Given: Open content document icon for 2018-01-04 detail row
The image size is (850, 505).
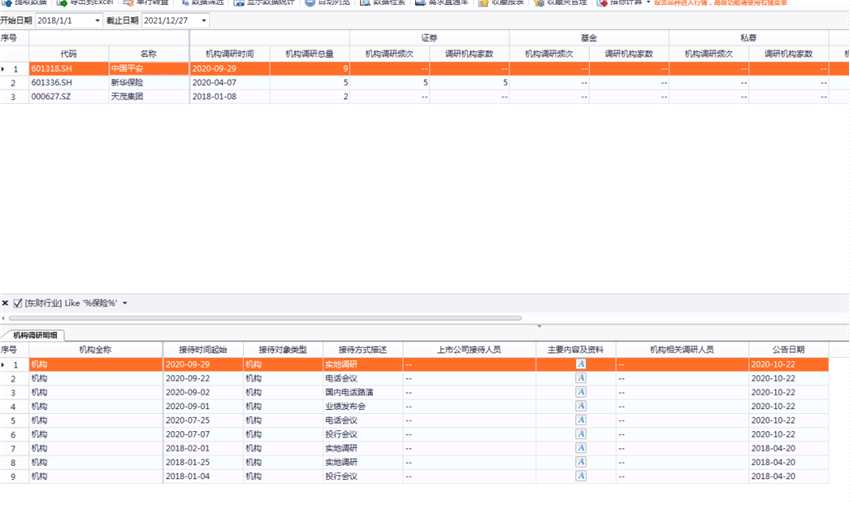Looking at the screenshot, I should point(581,476).
